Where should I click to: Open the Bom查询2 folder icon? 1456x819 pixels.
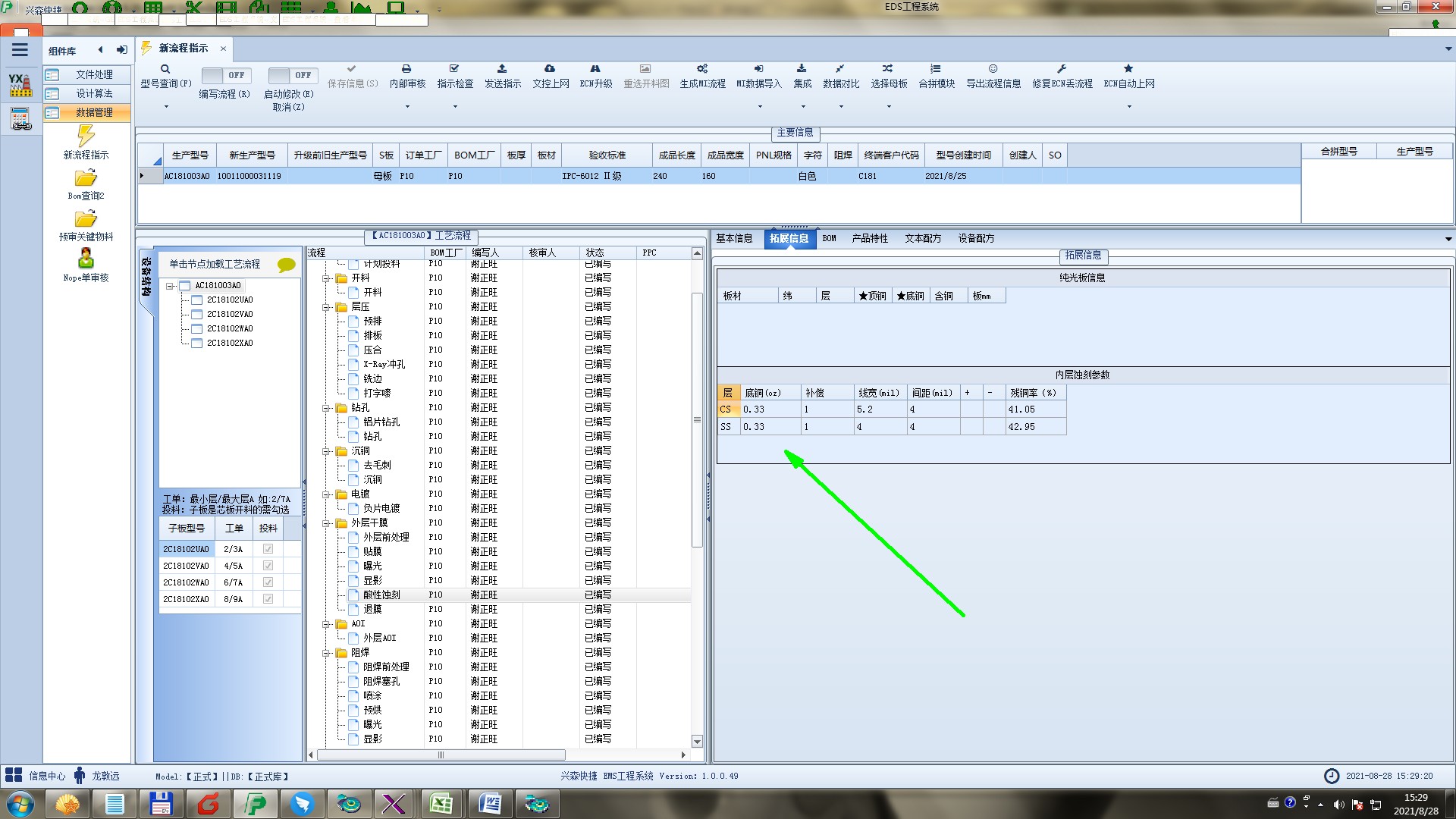pyautogui.click(x=86, y=179)
